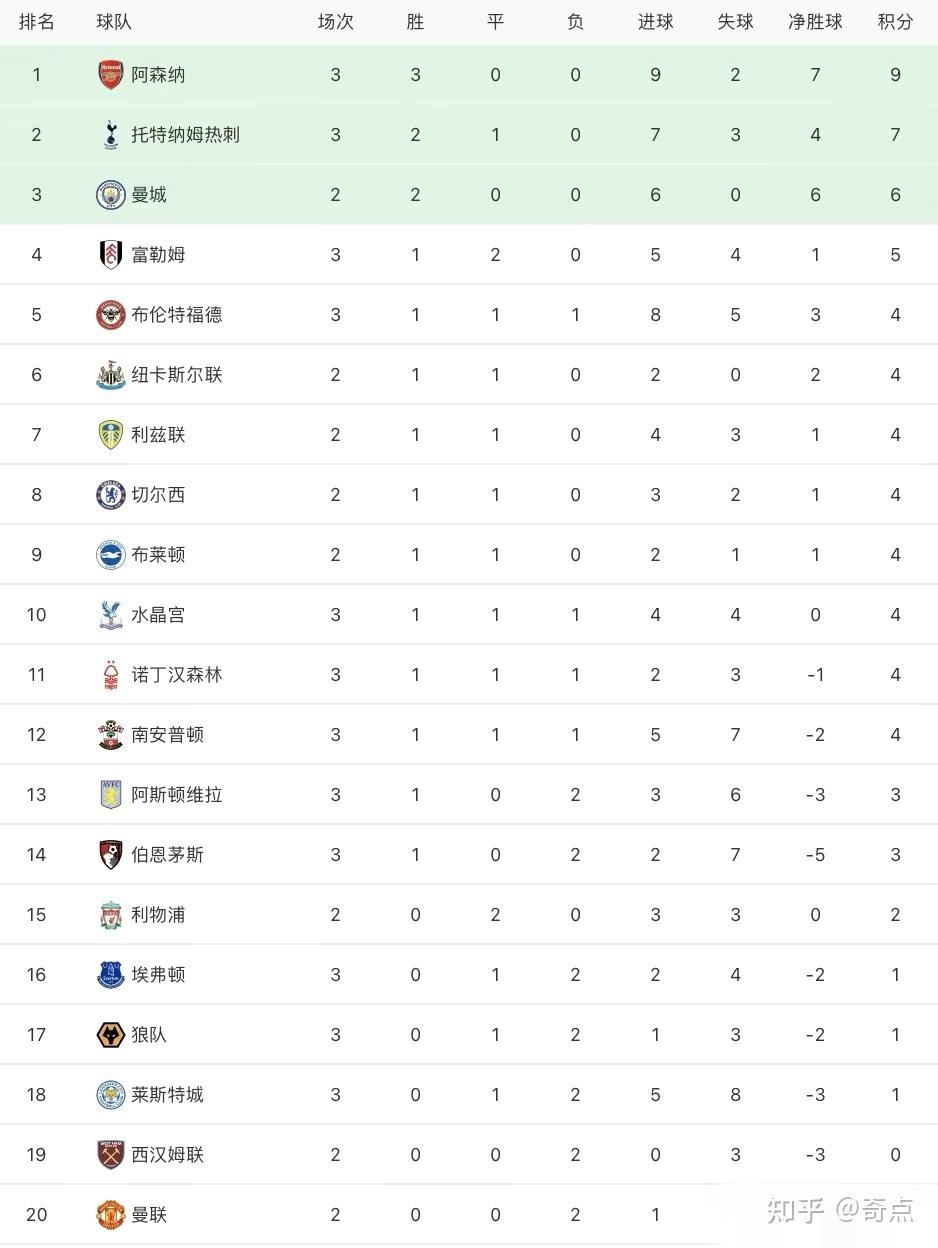Click the West Ham United crest

[x=110, y=1155]
